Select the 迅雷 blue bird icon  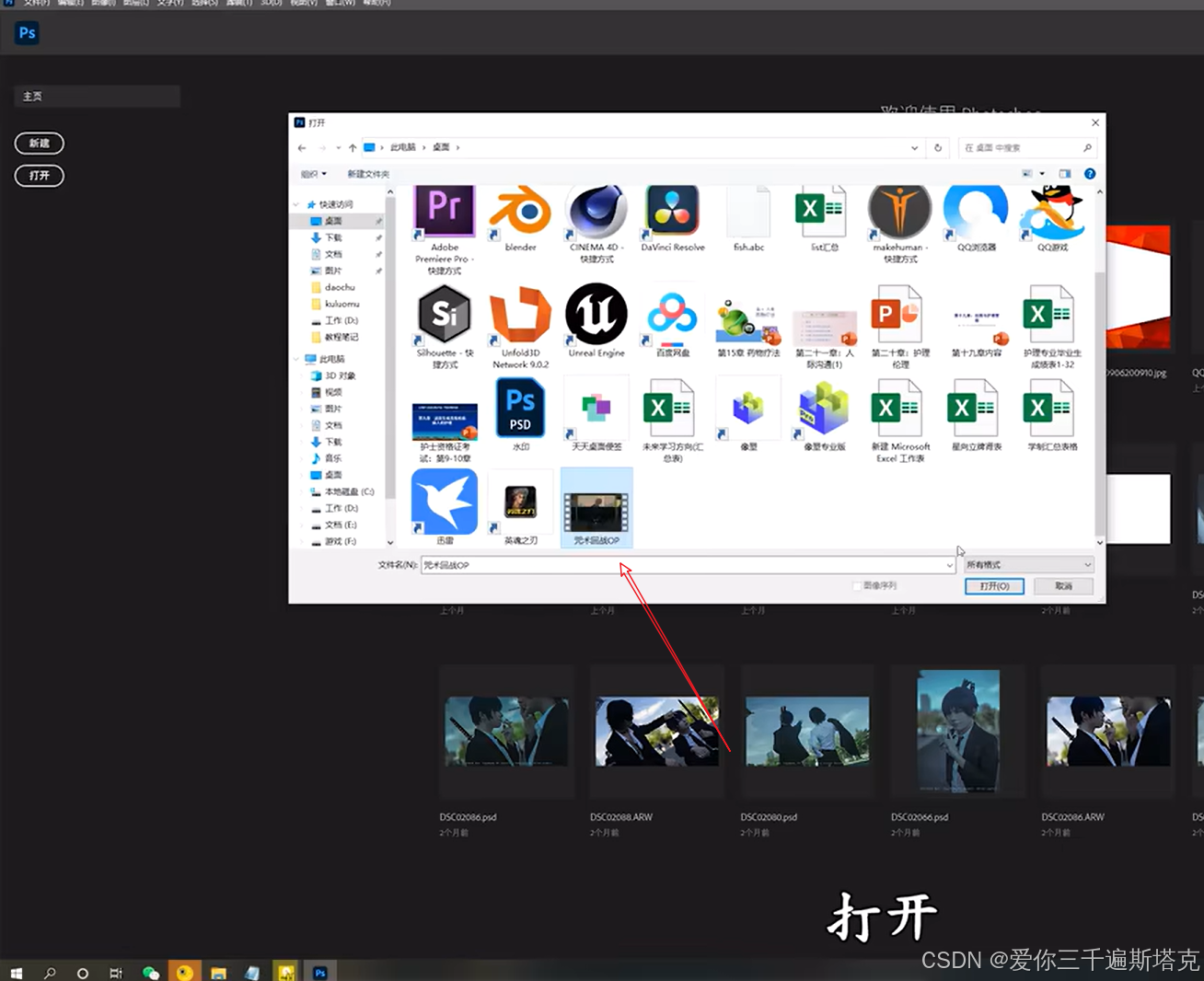tap(445, 502)
